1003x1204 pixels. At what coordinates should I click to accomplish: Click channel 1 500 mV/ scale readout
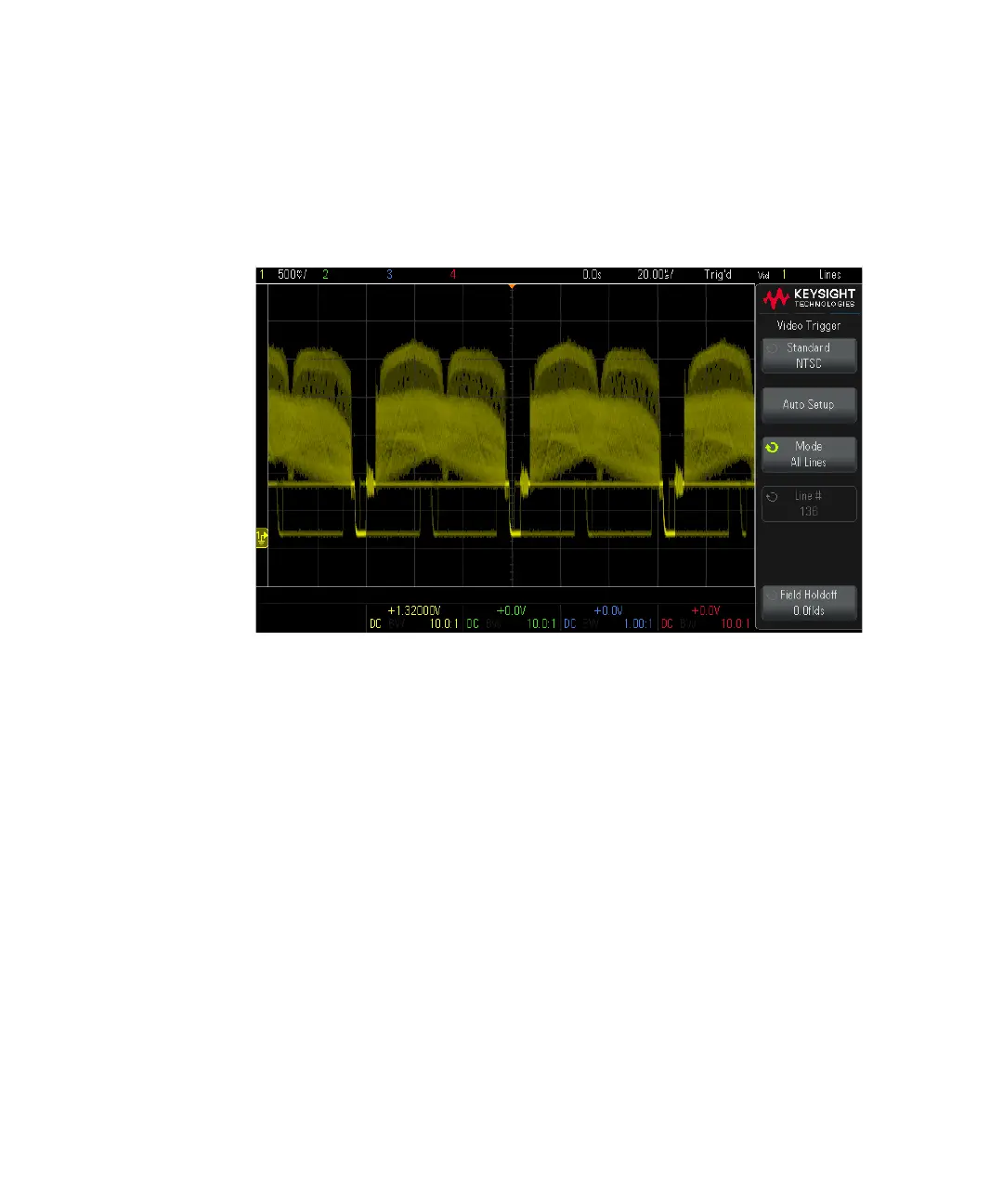coord(291,275)
